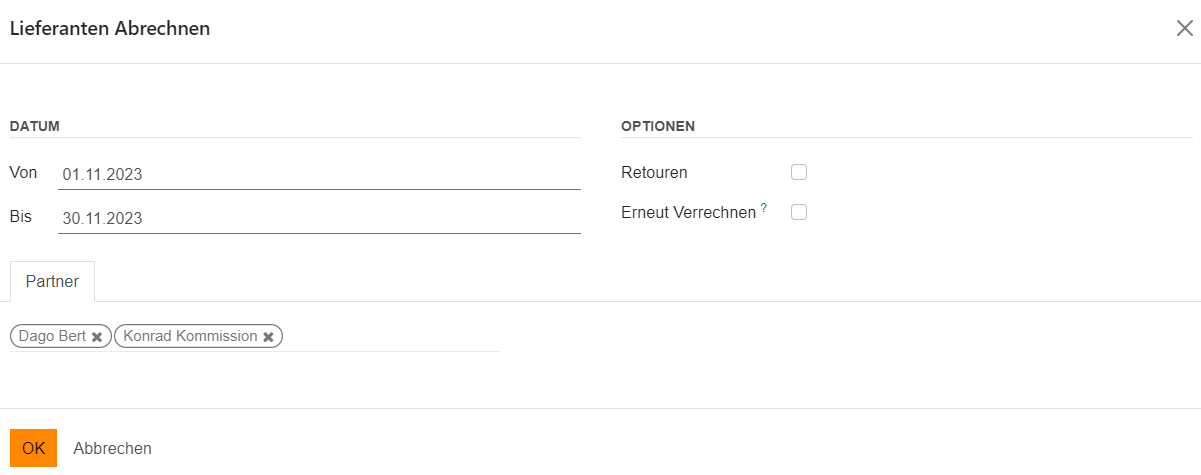
Task: Select the Dago Bert tag
Action: click(52, 336)
